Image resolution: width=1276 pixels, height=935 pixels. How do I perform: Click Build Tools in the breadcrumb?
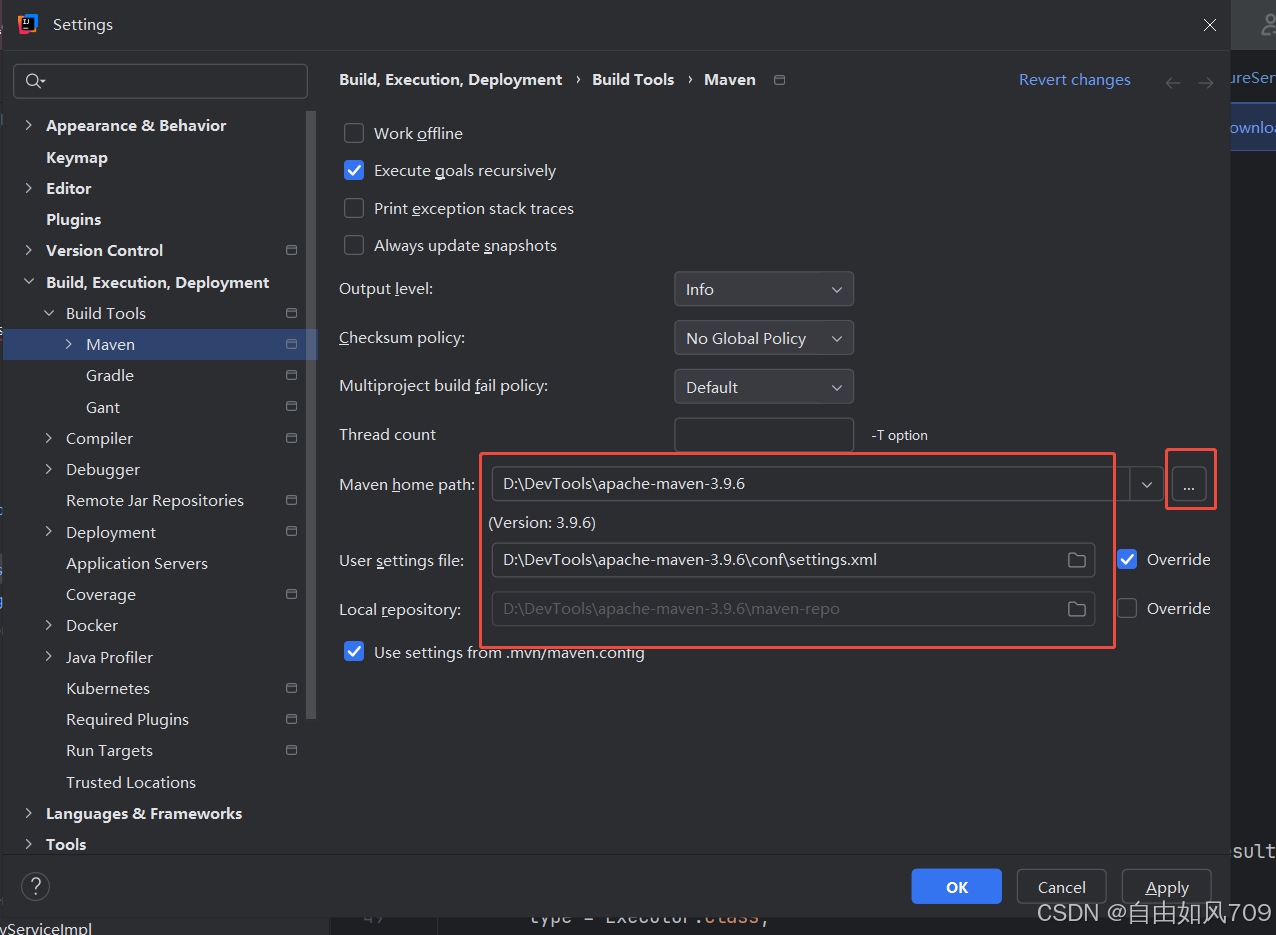tap(633, 80)
